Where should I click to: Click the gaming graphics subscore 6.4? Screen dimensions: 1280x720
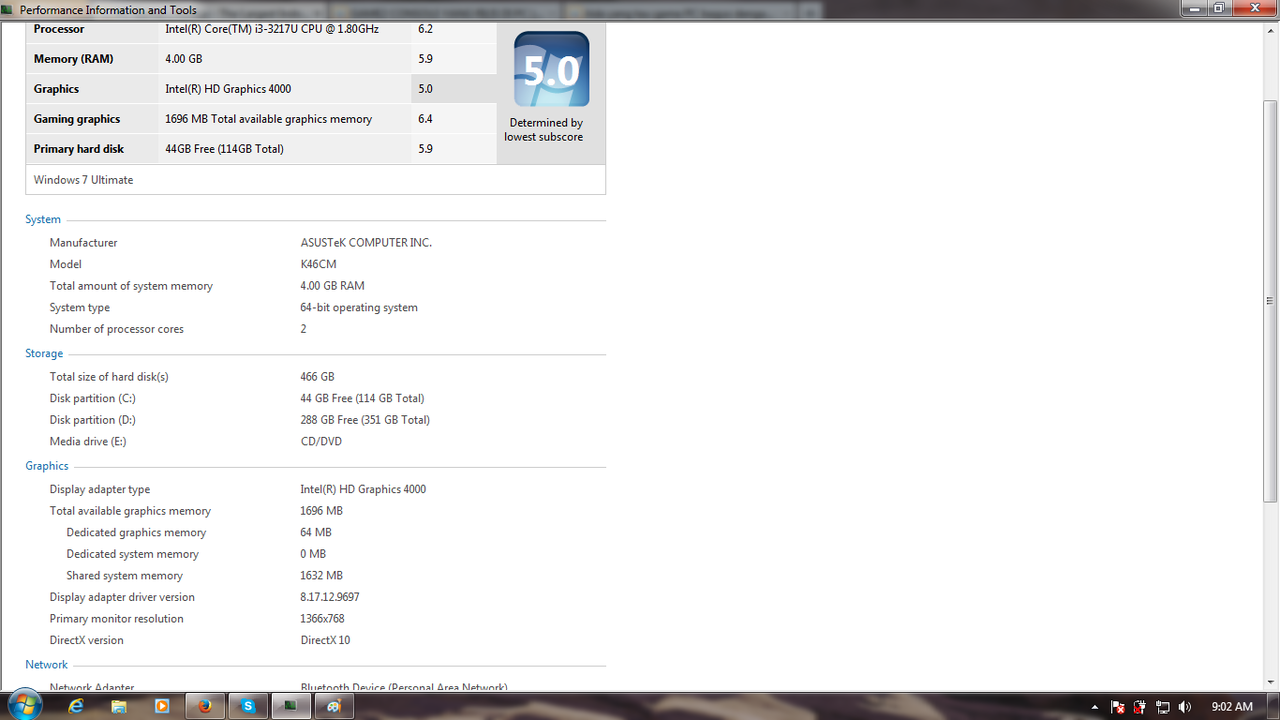point(426,119)
